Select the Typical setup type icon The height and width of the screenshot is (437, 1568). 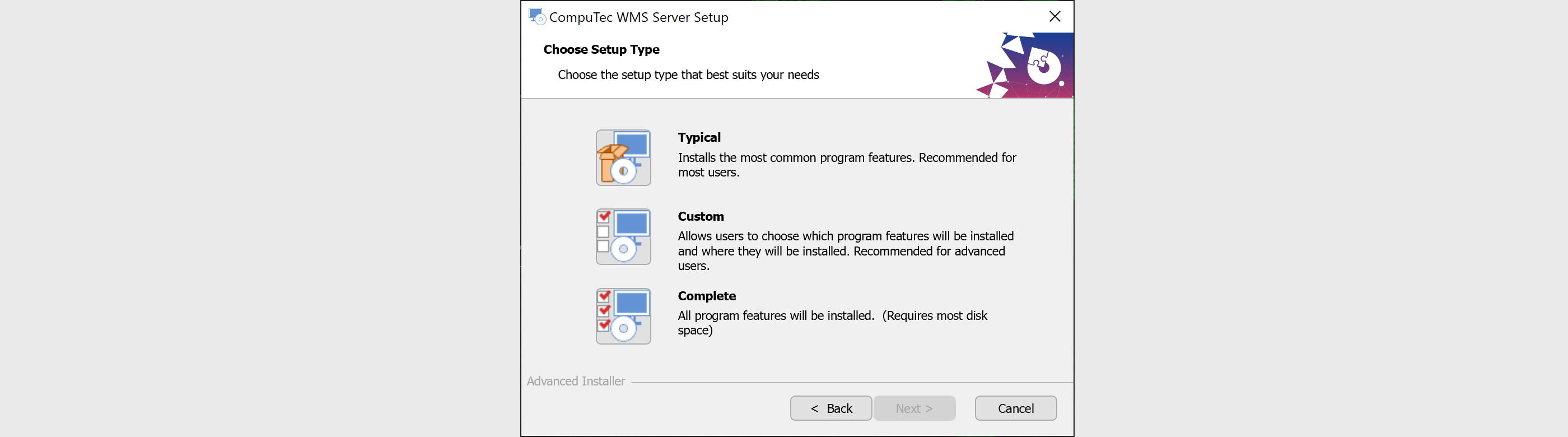point(623,157)
